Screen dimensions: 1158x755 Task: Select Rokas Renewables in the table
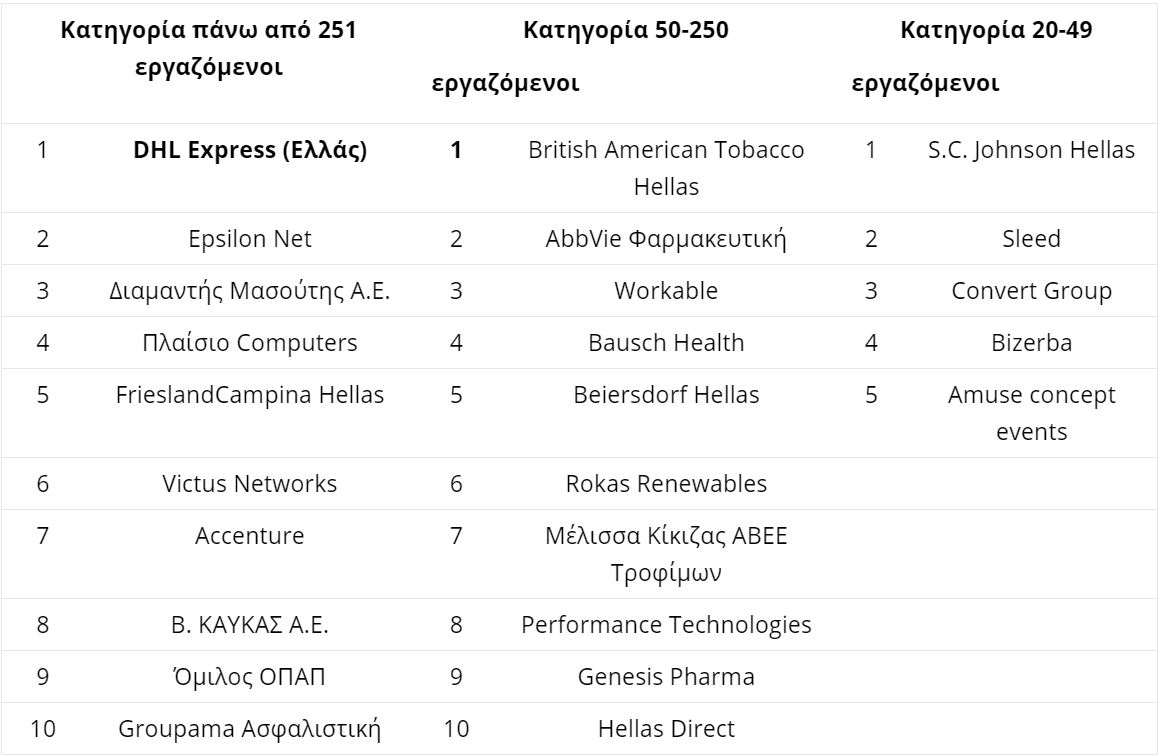pyautogui.click(x=666, y=484)
